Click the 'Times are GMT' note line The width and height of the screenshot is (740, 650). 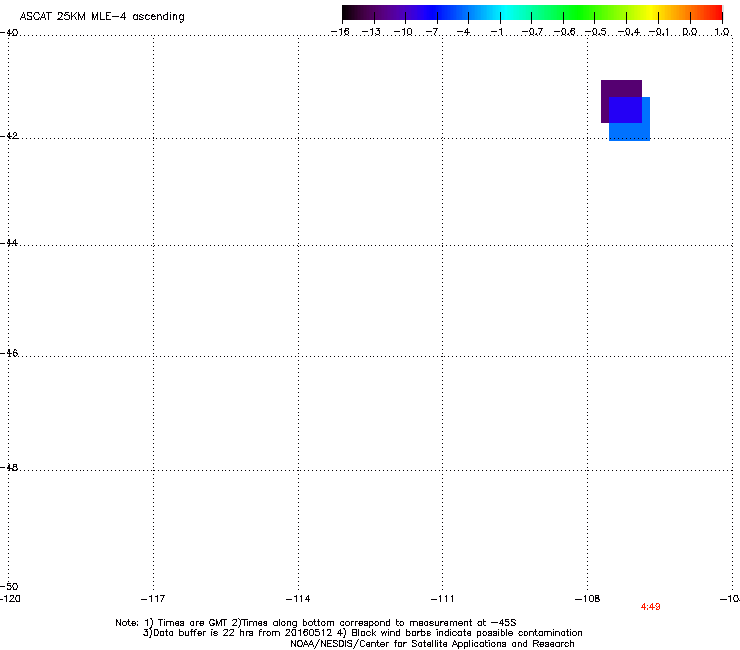click(x=315, y=623)
